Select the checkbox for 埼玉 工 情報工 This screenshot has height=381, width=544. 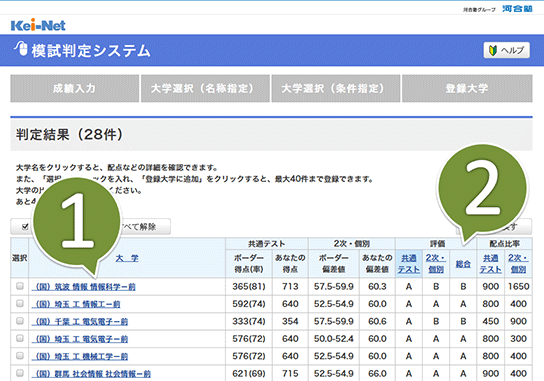[20, 303]
